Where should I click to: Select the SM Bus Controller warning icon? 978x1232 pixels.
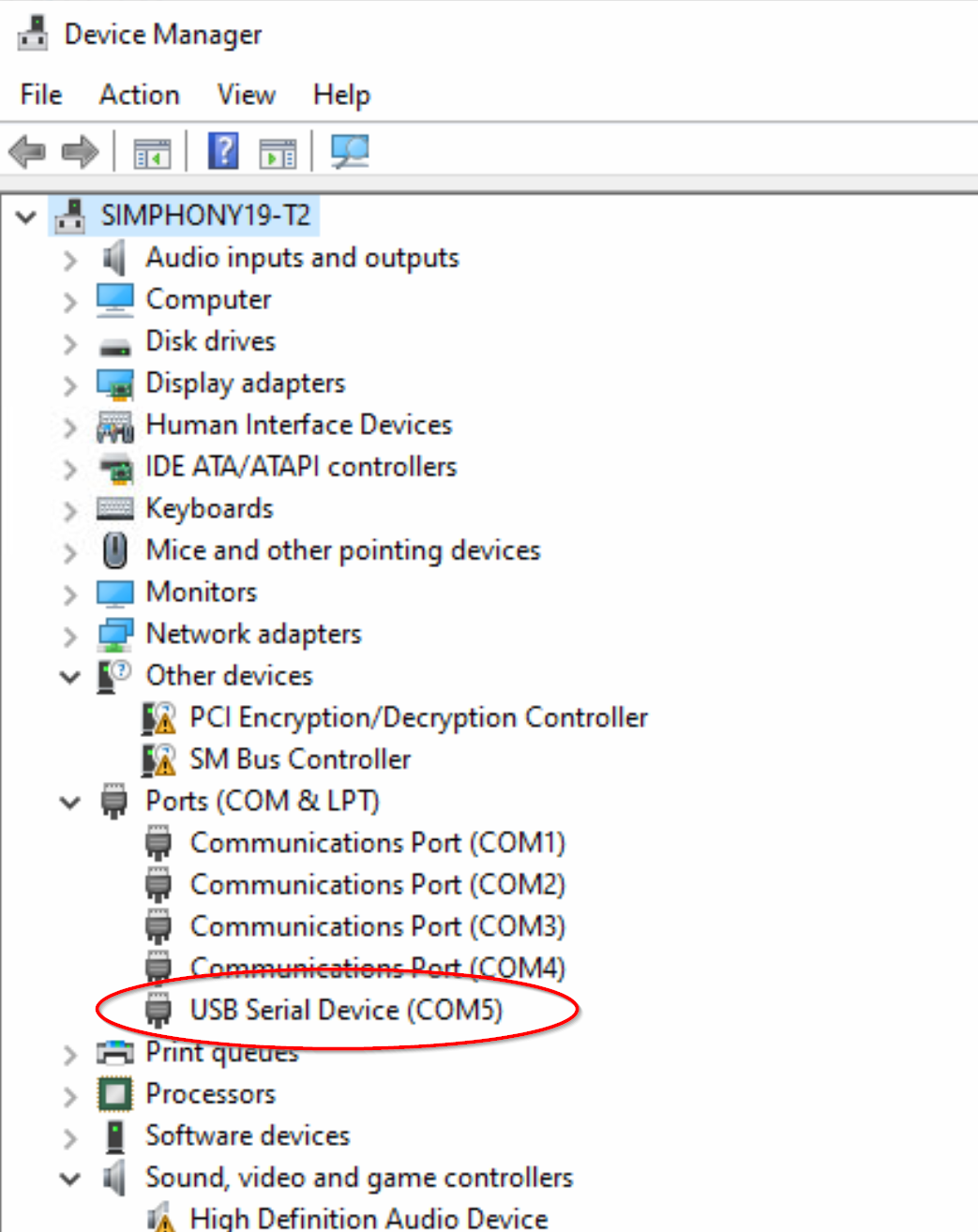[x=158, y=759]
